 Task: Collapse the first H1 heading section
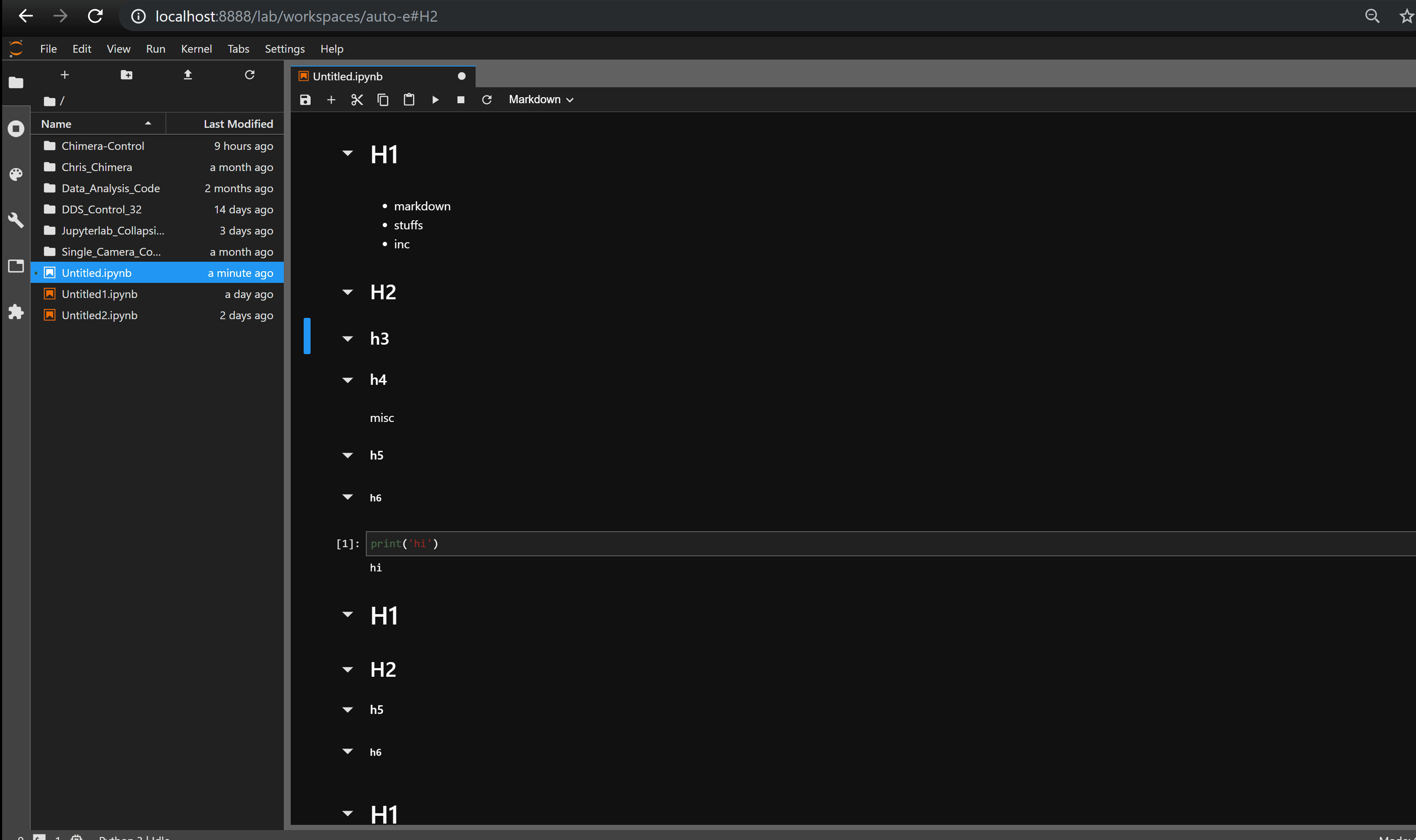tap(348, 153)
